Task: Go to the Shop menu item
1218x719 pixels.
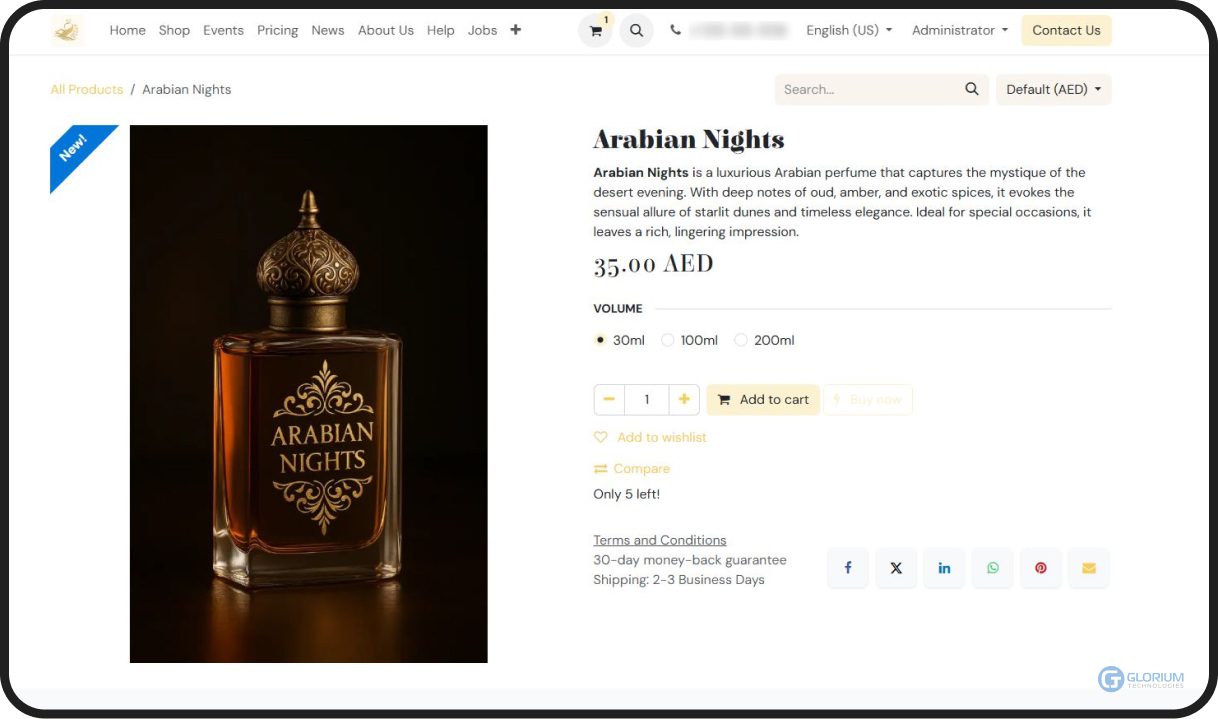Action: pyautogui.click(x=174, y=30)
